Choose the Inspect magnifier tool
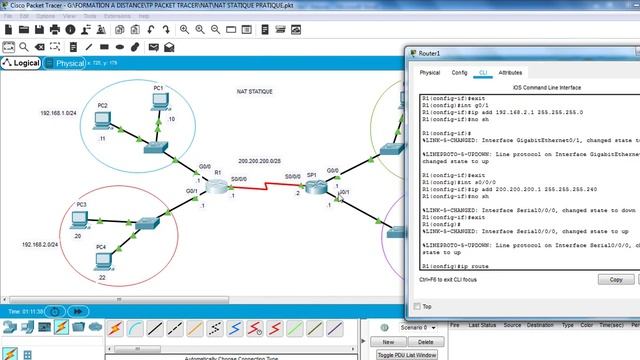The width and height of the screenshot is (640, 360). [24, 47]
